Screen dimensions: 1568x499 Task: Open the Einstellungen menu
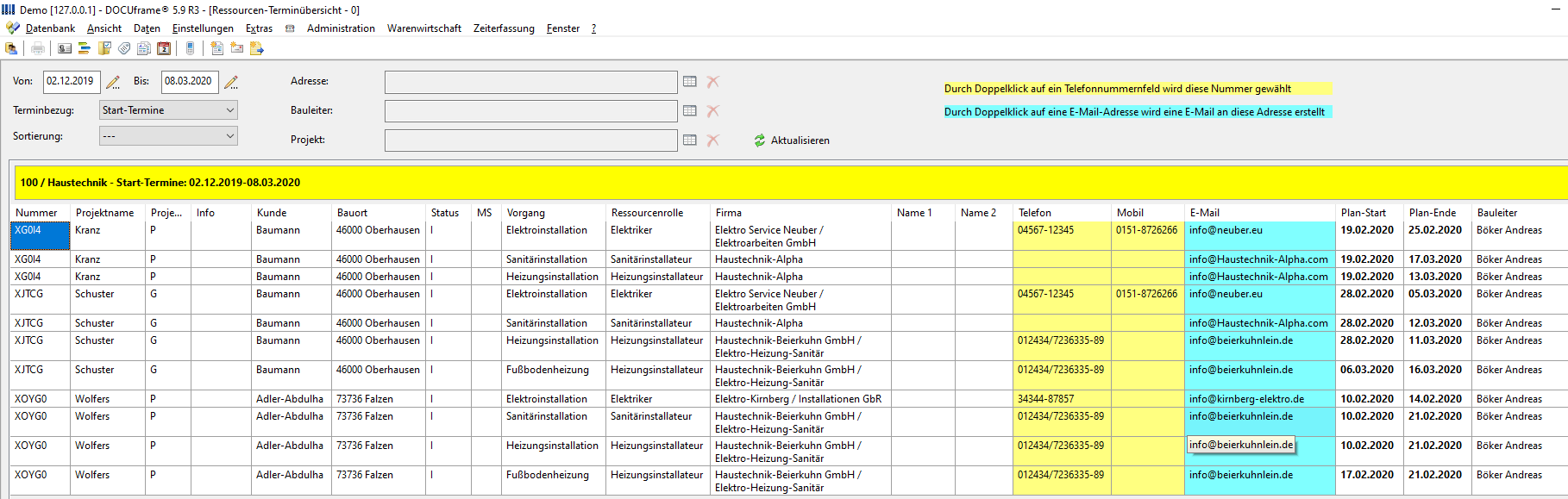203,28
